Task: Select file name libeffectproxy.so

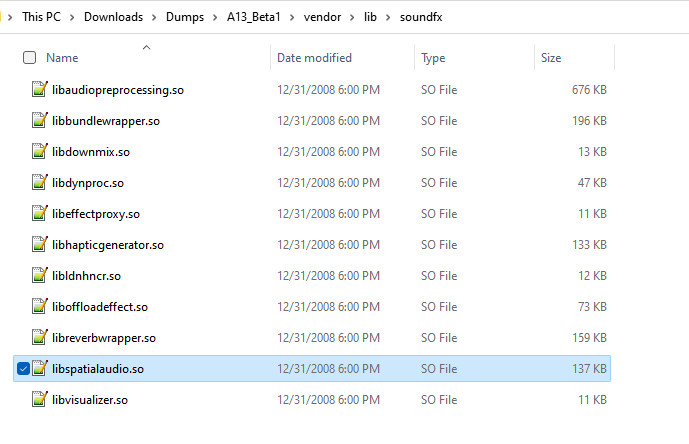Action: 96,214
